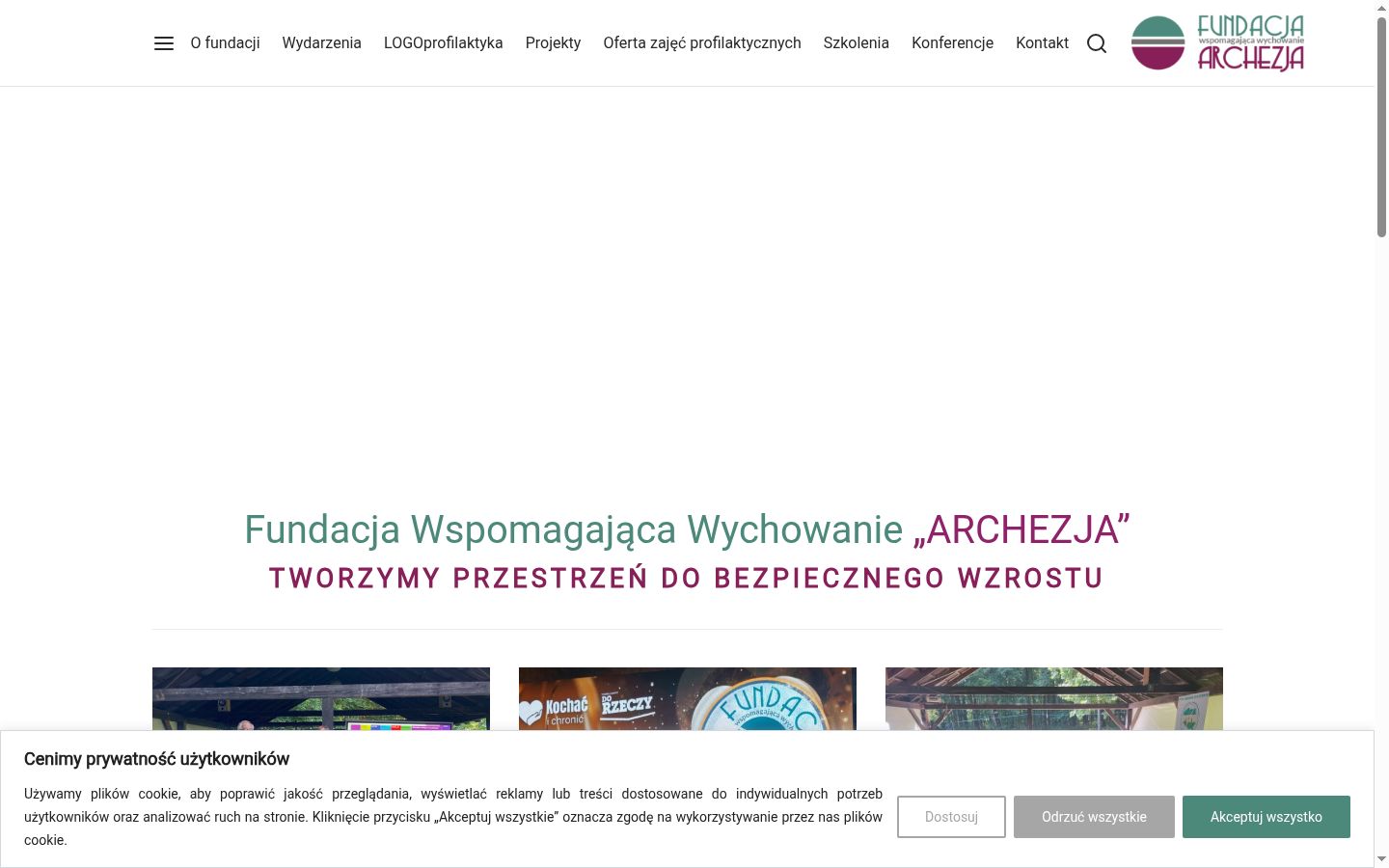1389x868 pixels.
Task: Open the Kochać i chronić banner thumbnail
Action: pyautogui.click(x=688, y=698)
